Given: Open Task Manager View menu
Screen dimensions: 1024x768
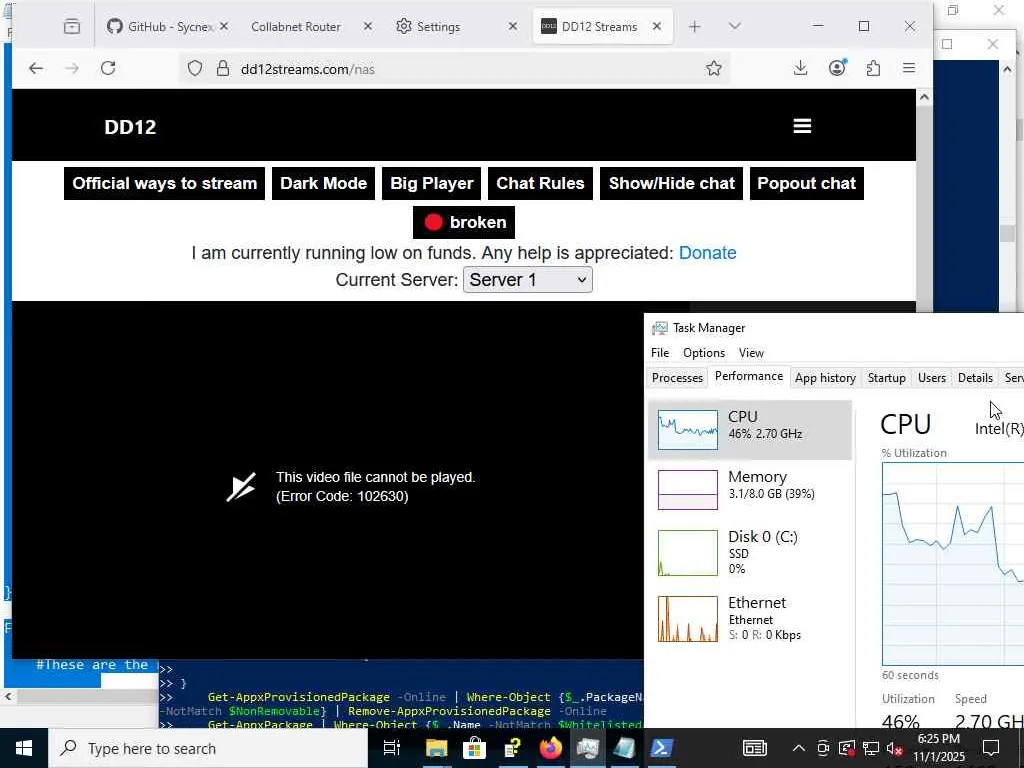Looking at the screenshot, I should pyautogui.click(x=751, y=353).
